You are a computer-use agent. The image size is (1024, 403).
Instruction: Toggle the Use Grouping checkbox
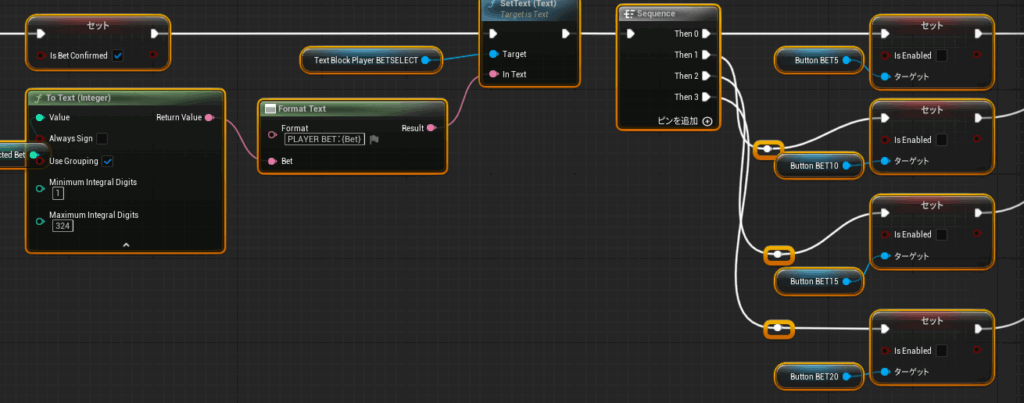(x=107, y=161)
